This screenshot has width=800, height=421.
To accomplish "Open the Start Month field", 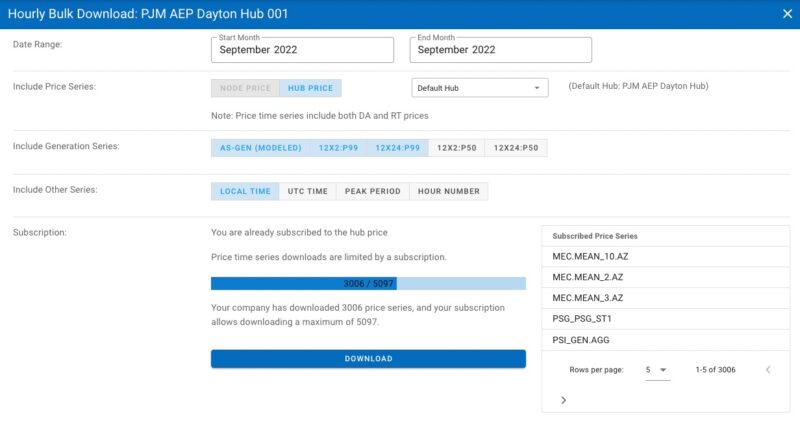I will coord(302,49).
